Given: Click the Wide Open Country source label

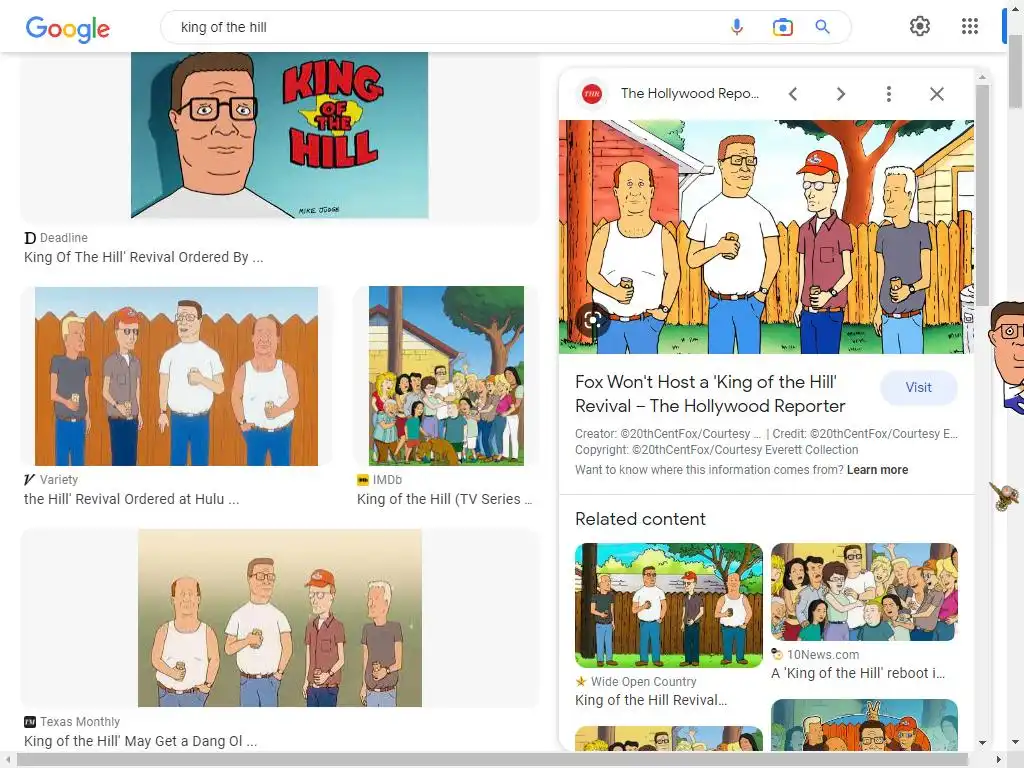Looking at the screenshot, I should (643, 681).
